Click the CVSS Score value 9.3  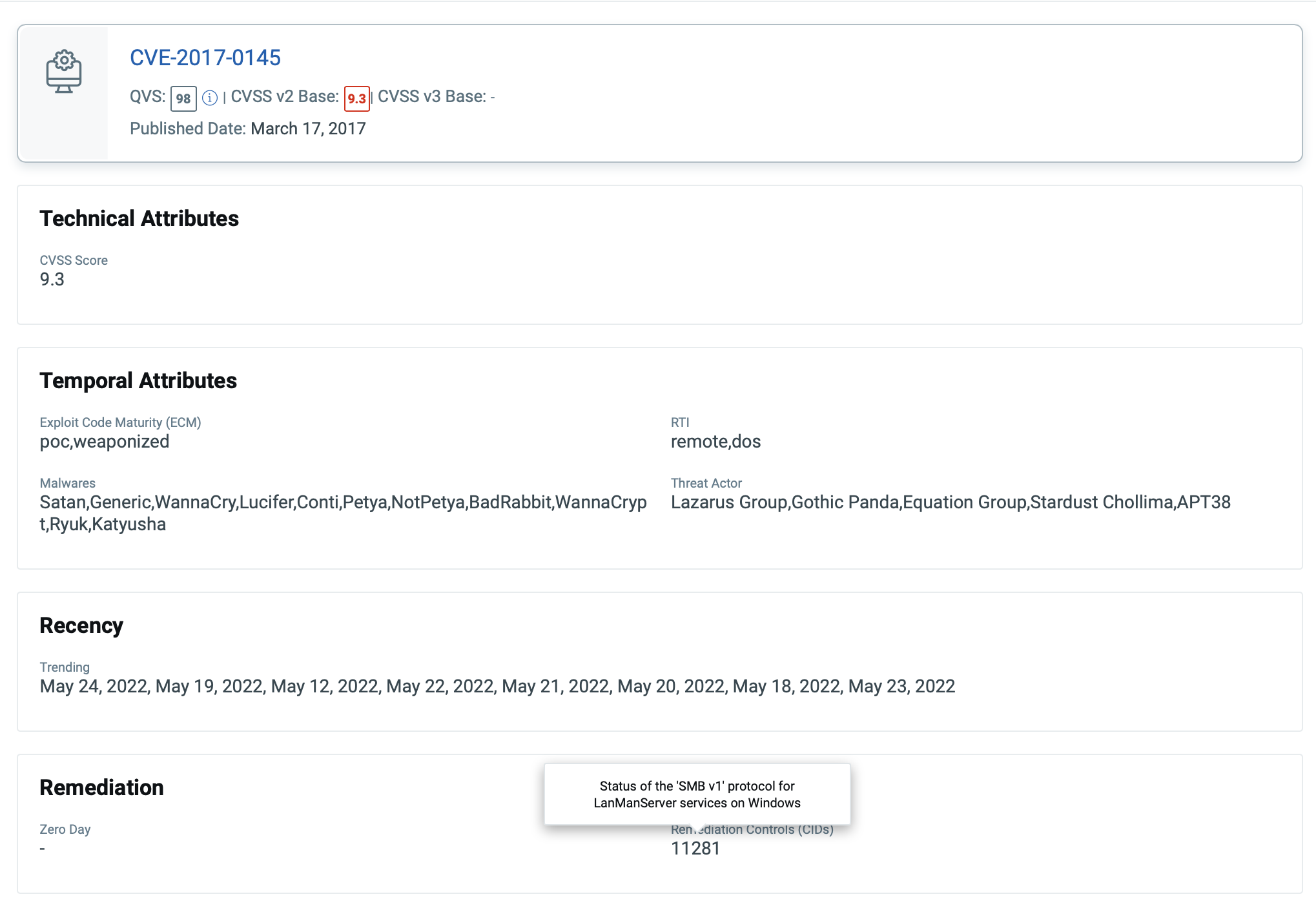point(52,279)
